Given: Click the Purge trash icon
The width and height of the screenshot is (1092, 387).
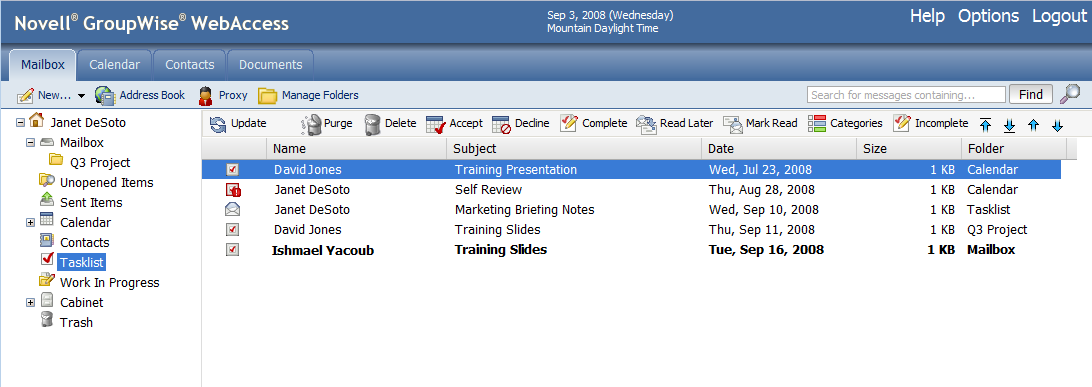Looking at the screenshot, I should point(311,124).
